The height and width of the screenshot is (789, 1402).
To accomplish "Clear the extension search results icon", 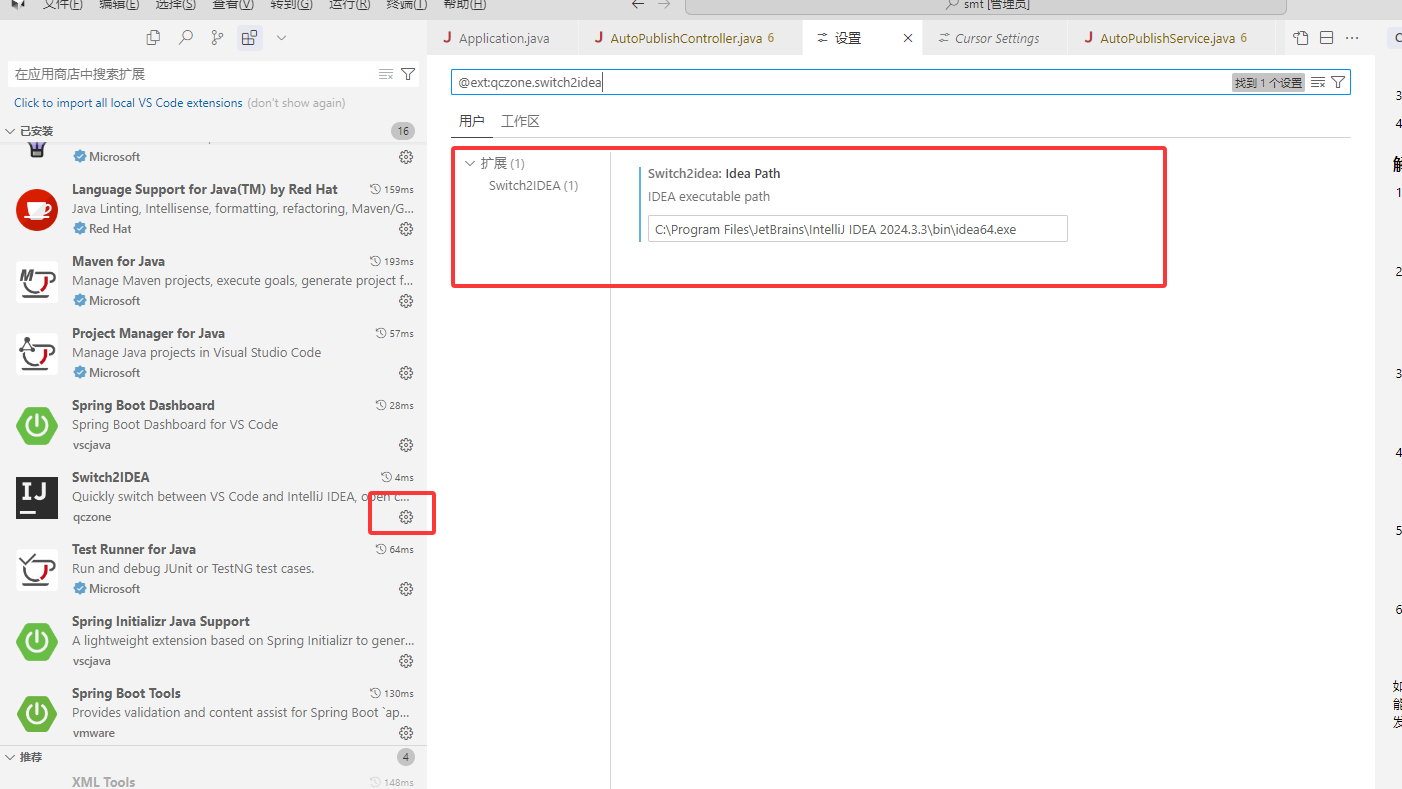I will [x=386, y=74].
